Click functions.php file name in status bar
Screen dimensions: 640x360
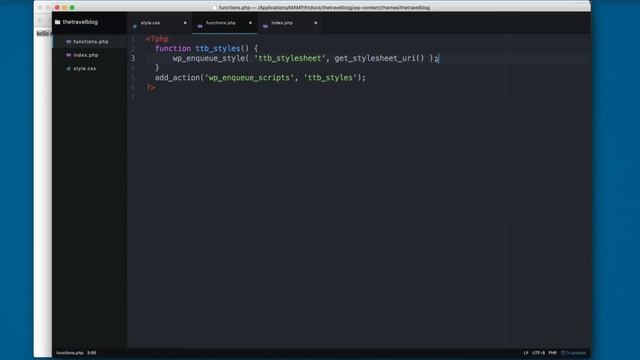(70, 353)
